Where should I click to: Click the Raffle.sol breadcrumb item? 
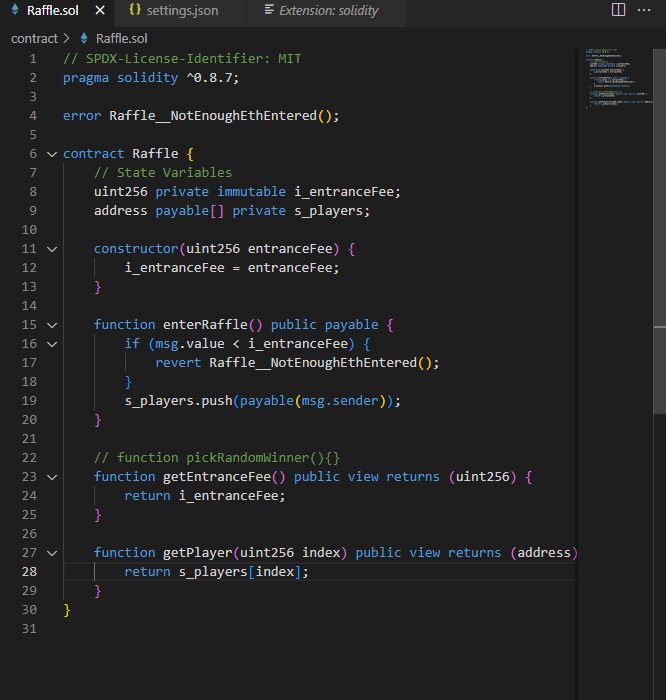(x=121, y=39)
